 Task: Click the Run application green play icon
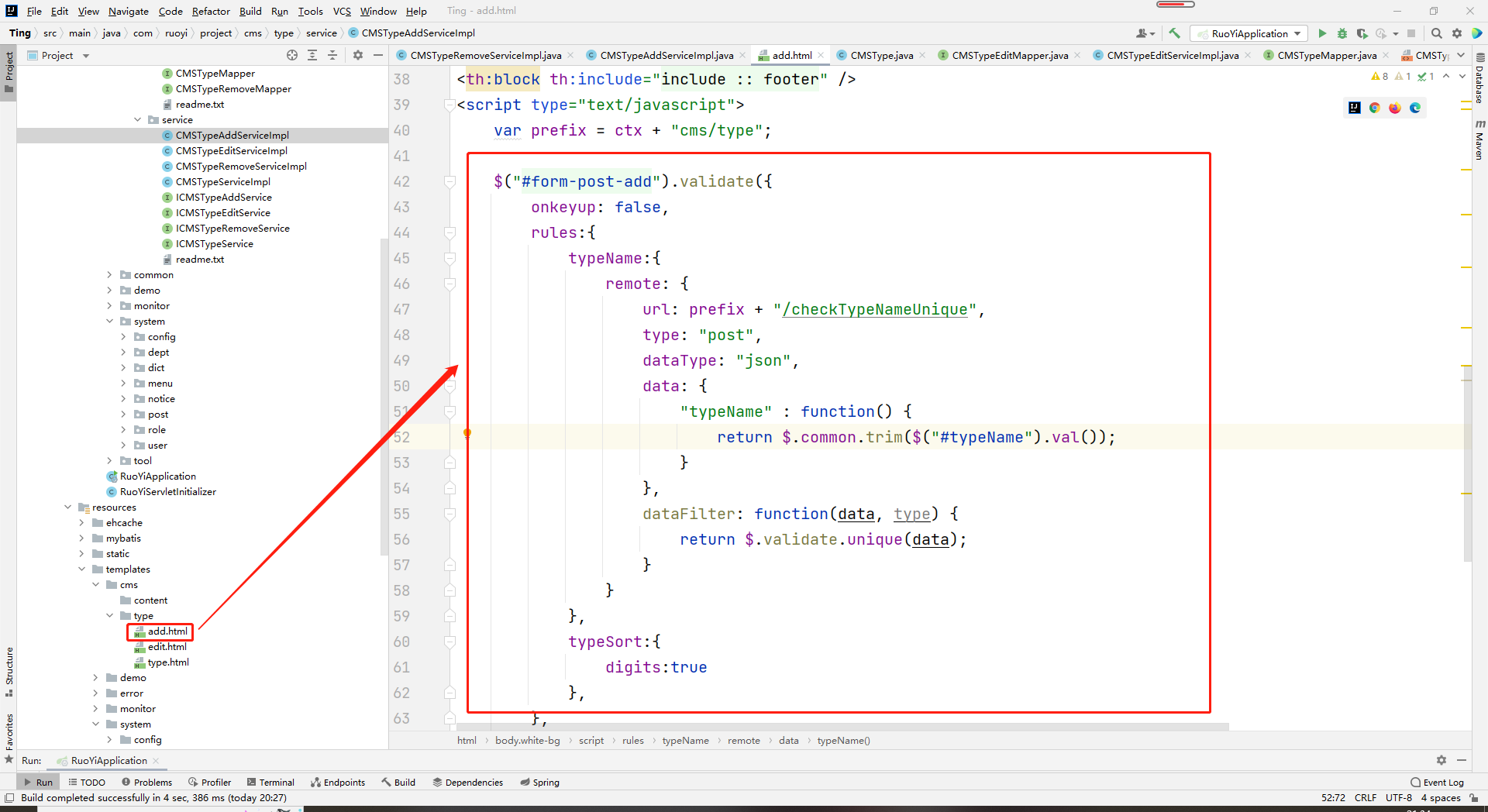(x=1322, y=33)
